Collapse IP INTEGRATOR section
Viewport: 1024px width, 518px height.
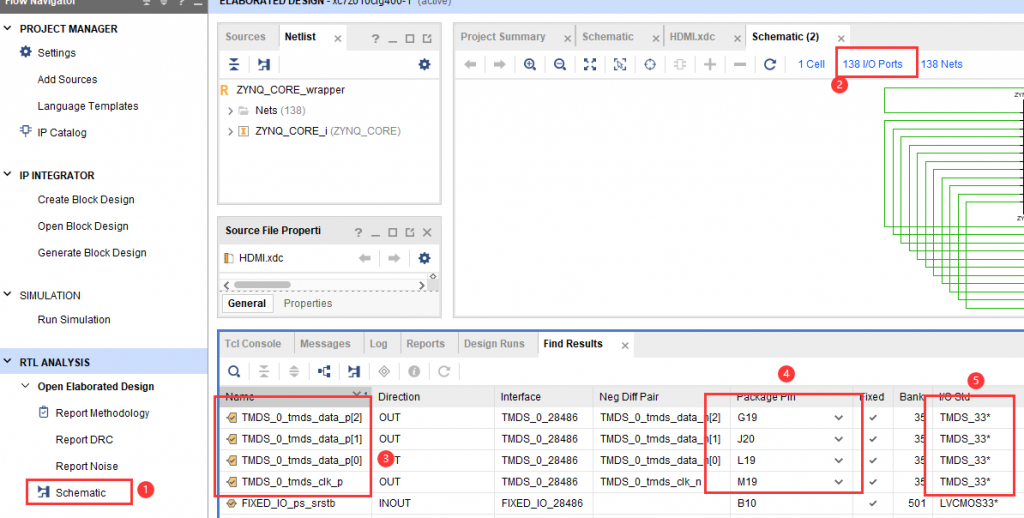click(8, 174)
